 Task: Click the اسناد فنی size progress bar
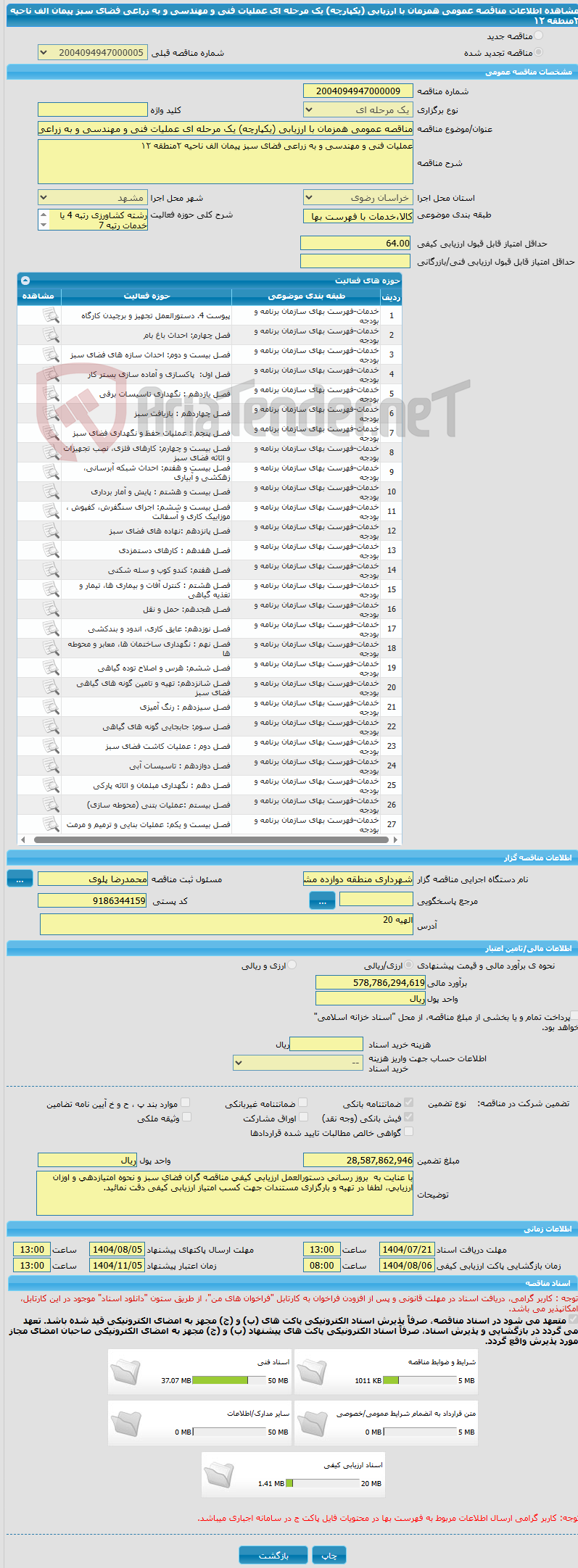coord(230,1380)
